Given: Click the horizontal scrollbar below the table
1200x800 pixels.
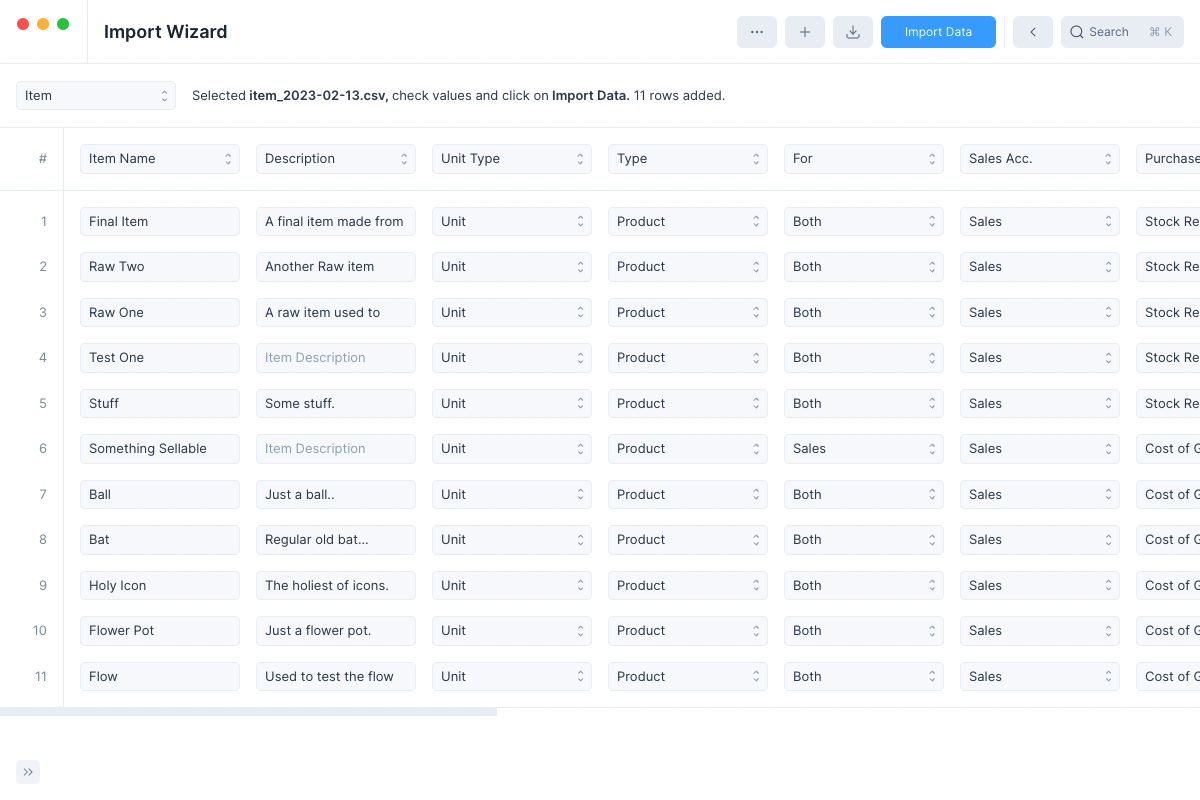Looking at the screenshot, I should tap(248, 712).
